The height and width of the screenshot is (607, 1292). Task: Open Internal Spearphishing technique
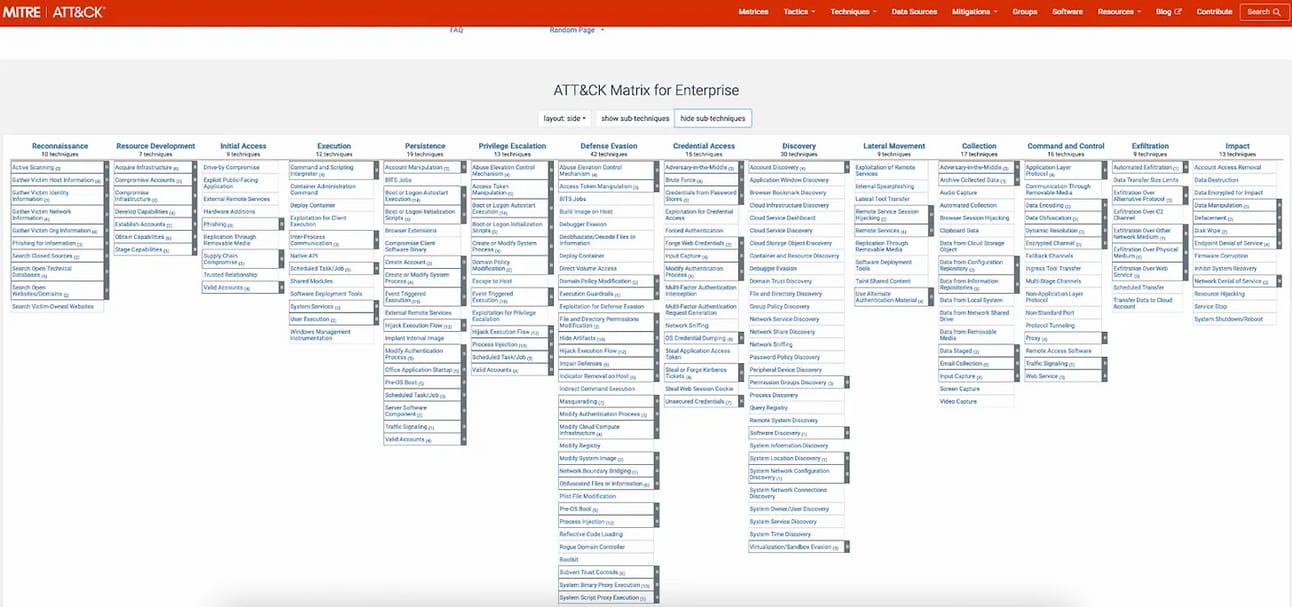pos(885,186)
